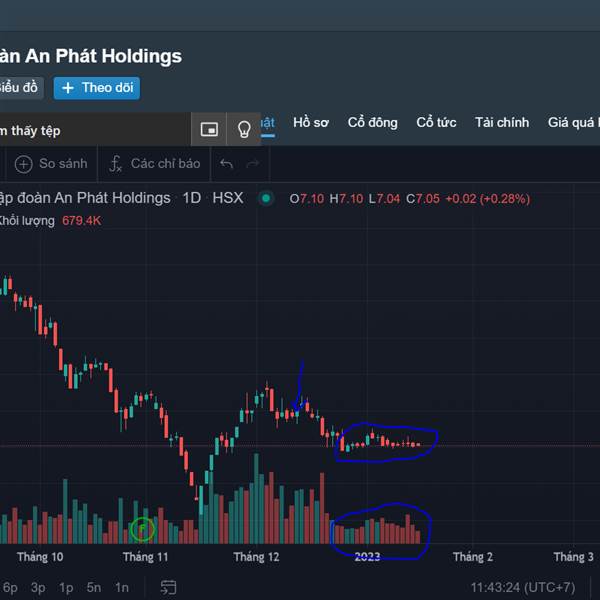600x600 pixels.
Task: Click the Tháng 11 axis label
Action: click(145, 557)
